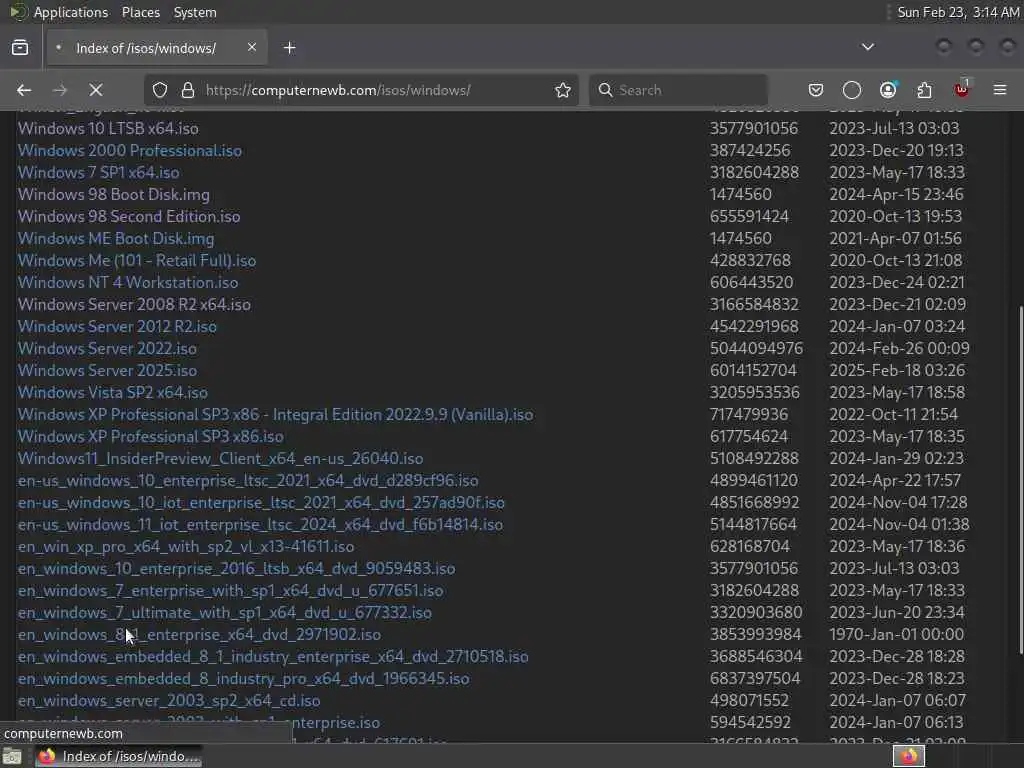1024x768 pixels.
Task: Open Windows XP Professional SP3 x86.iso link
Action: point(151,437)
